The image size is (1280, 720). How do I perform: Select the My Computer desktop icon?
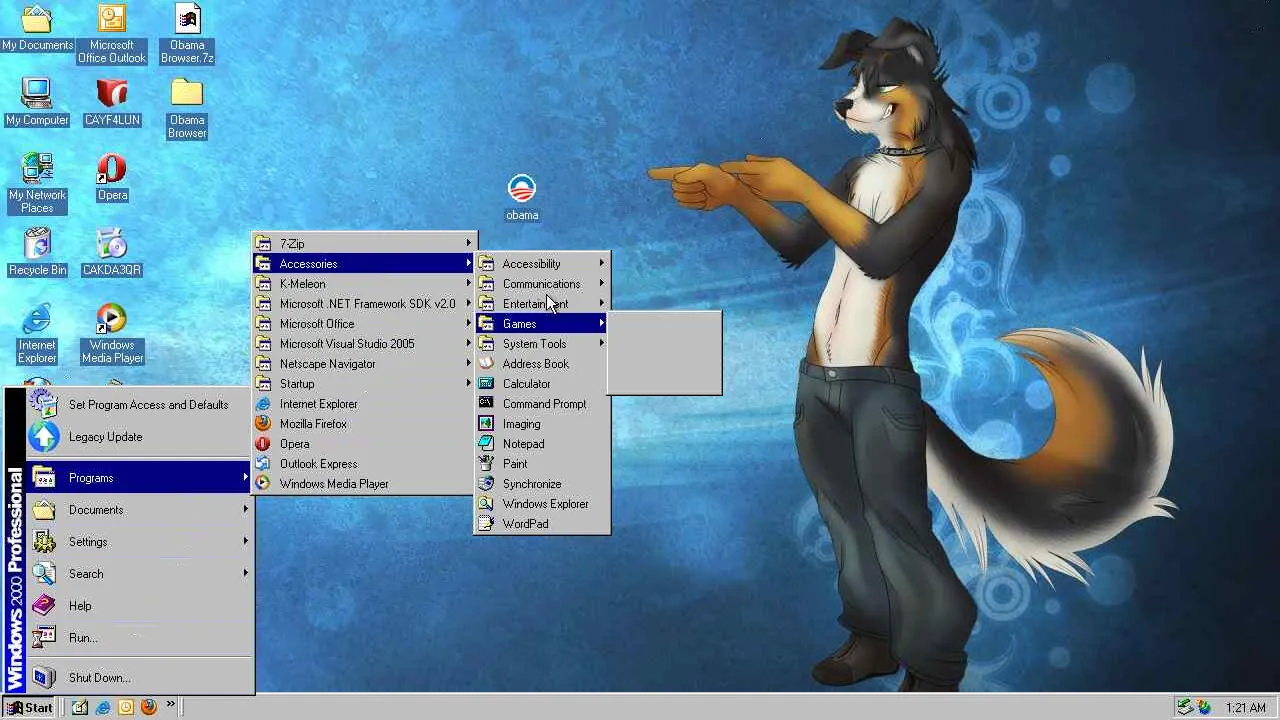[x=37, y=102]
